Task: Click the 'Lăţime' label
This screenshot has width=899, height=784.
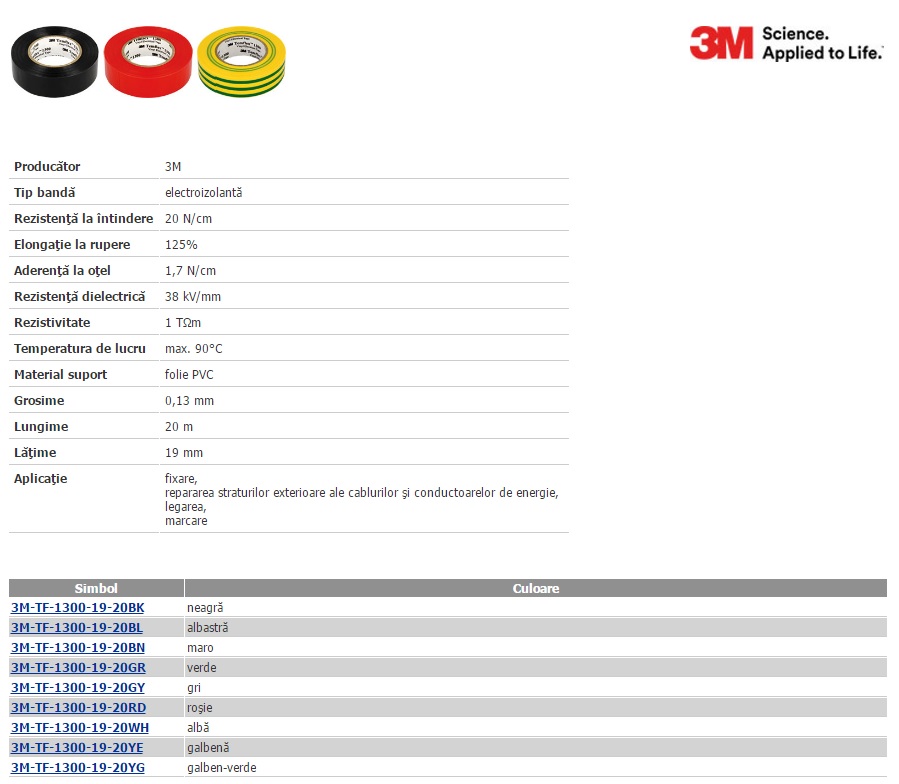Action: click(35, 453)
